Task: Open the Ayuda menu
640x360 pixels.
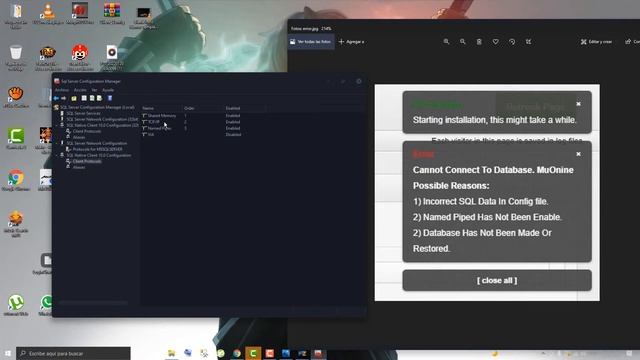Action: 108,90
